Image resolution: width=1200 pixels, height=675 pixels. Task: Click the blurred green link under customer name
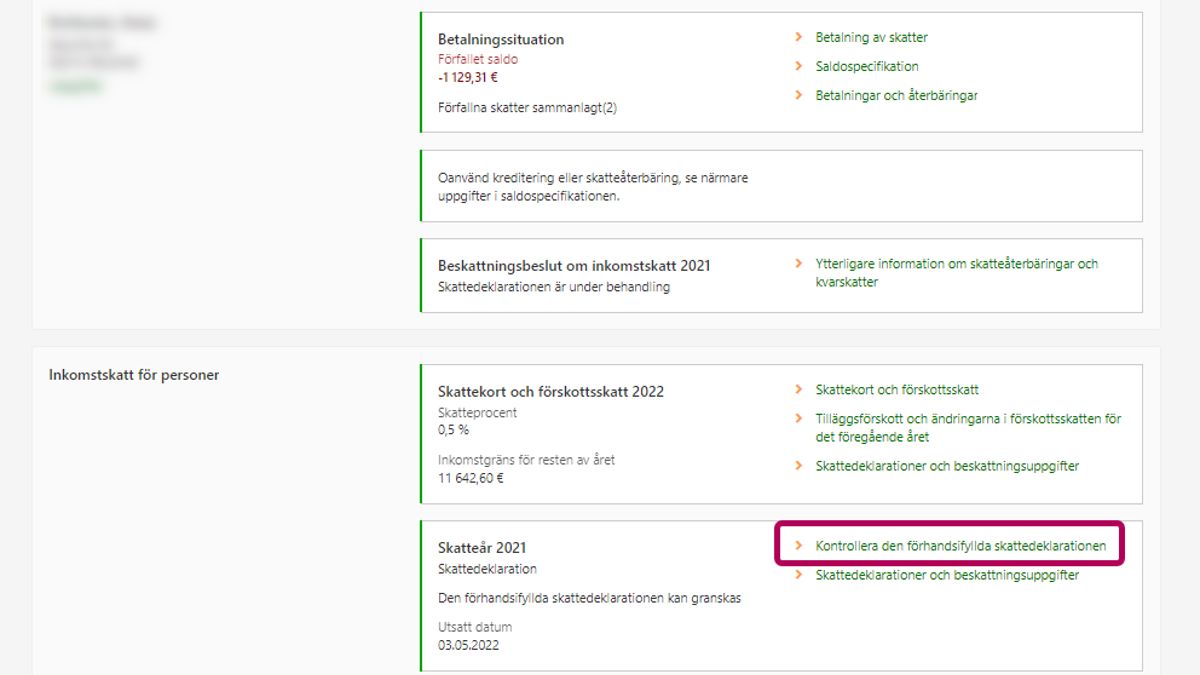pos(76,87)
